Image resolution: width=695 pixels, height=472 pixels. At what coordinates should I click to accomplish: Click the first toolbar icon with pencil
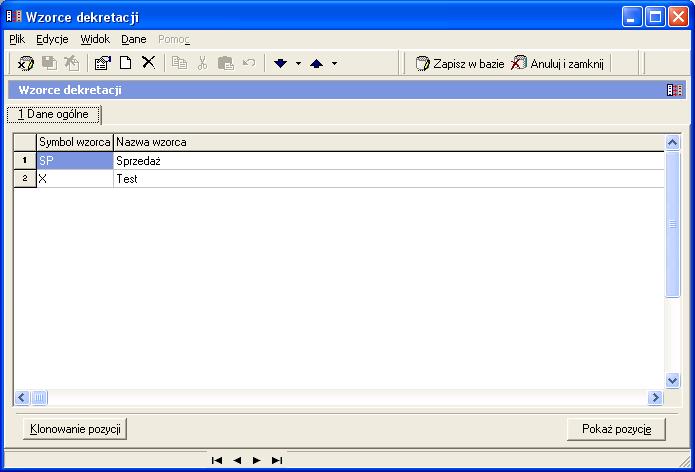[26, 63]
